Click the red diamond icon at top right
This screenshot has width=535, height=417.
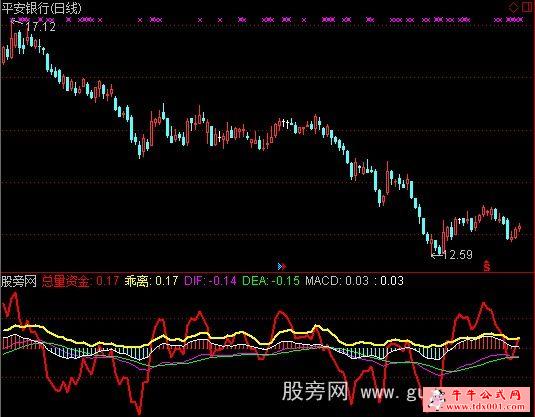(513, 8)
